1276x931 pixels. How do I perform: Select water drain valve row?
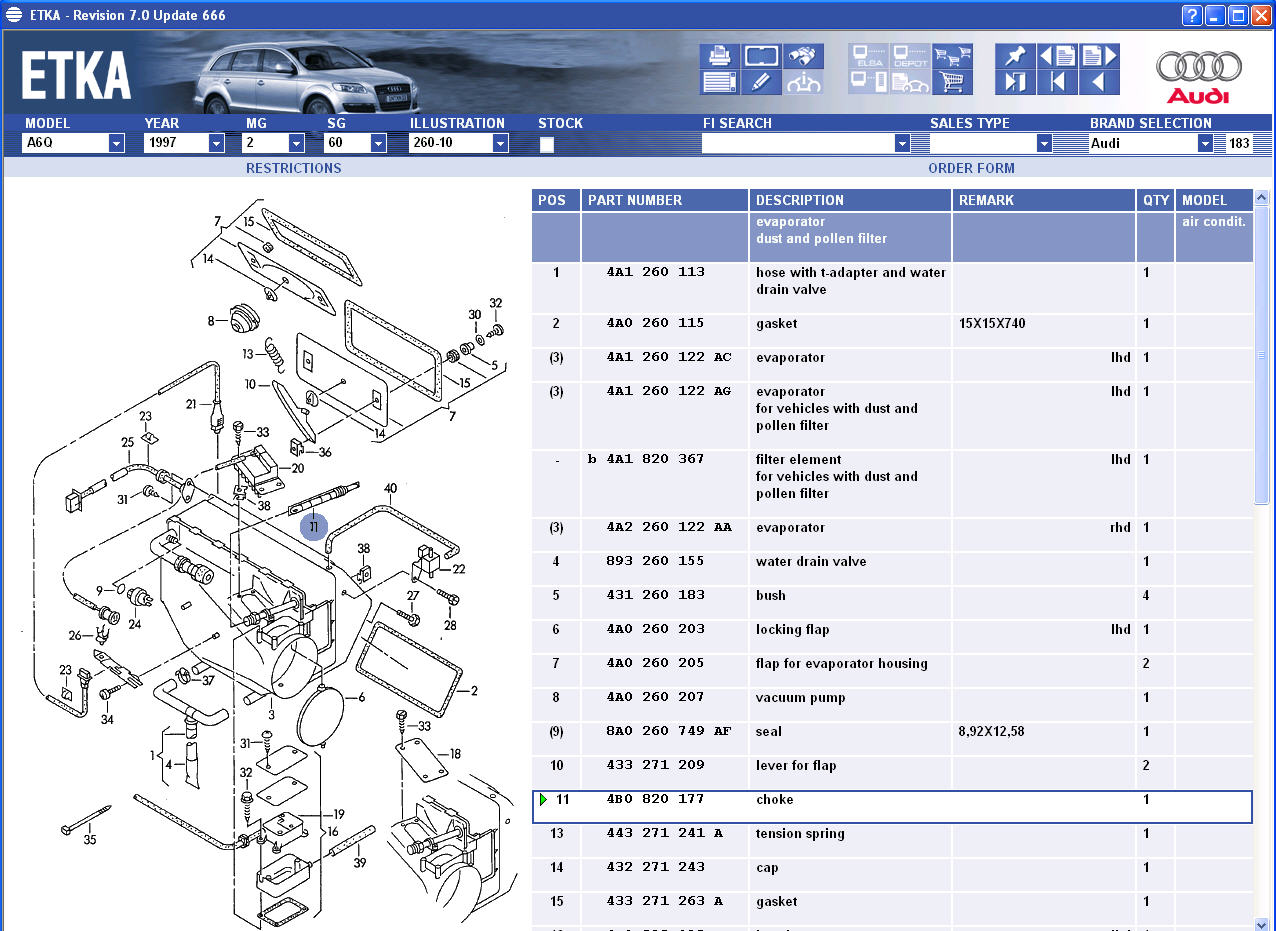pyautogui.click(x=892, y=569)
